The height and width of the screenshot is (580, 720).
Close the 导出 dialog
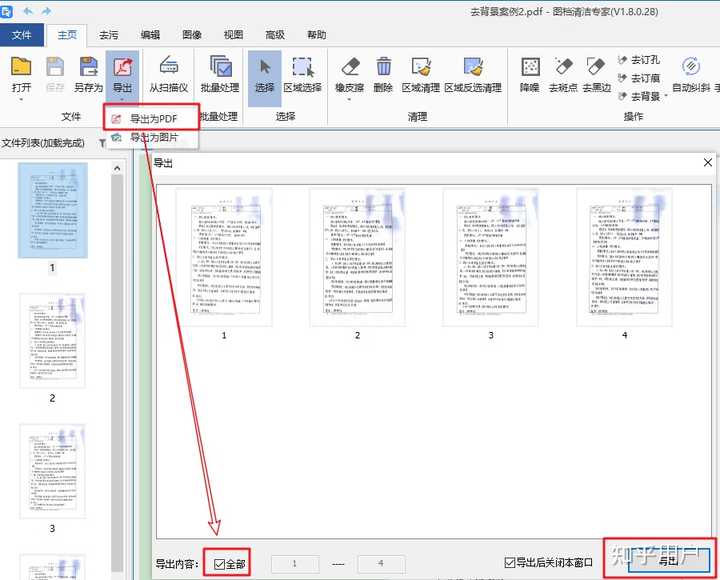coord(708,163)
